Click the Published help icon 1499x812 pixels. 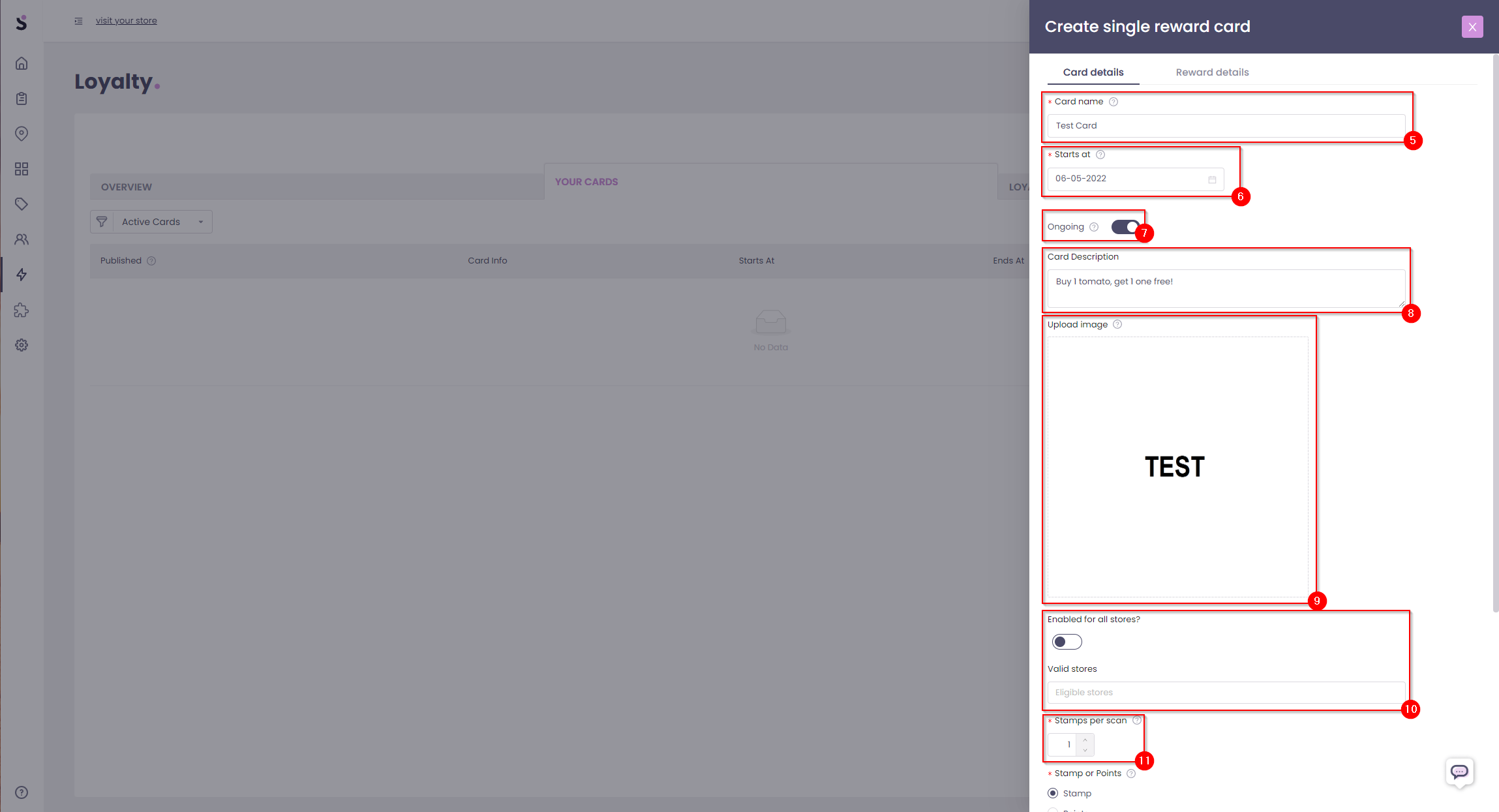tap(151, 261)
